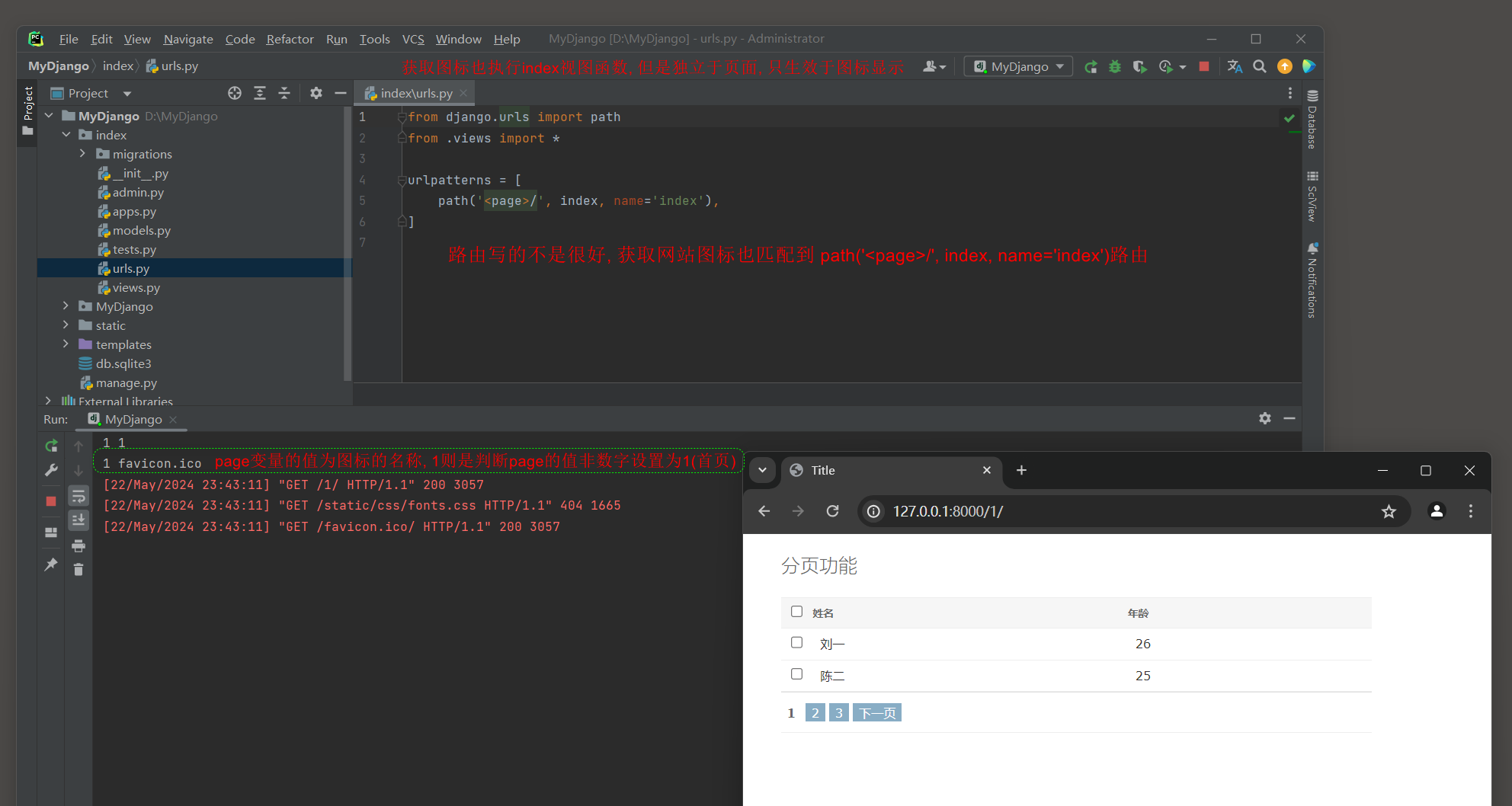1512x806 pixels.
Task: Click the orange update arrow icon
Action: click(1285, 66)
